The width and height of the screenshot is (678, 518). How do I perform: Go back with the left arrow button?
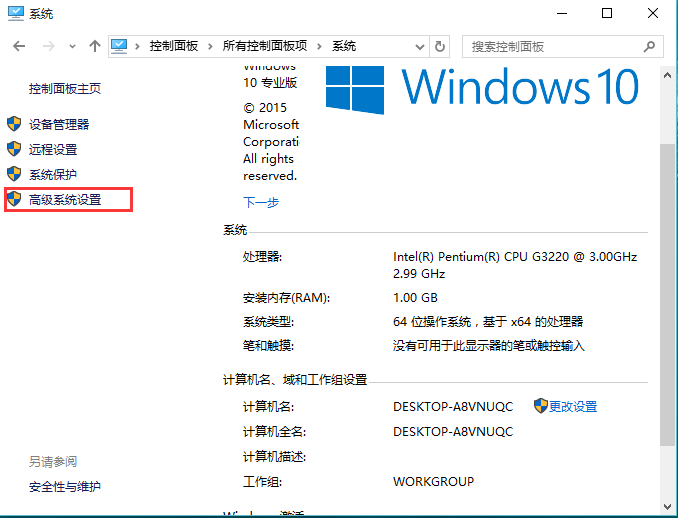click(19, 46)
